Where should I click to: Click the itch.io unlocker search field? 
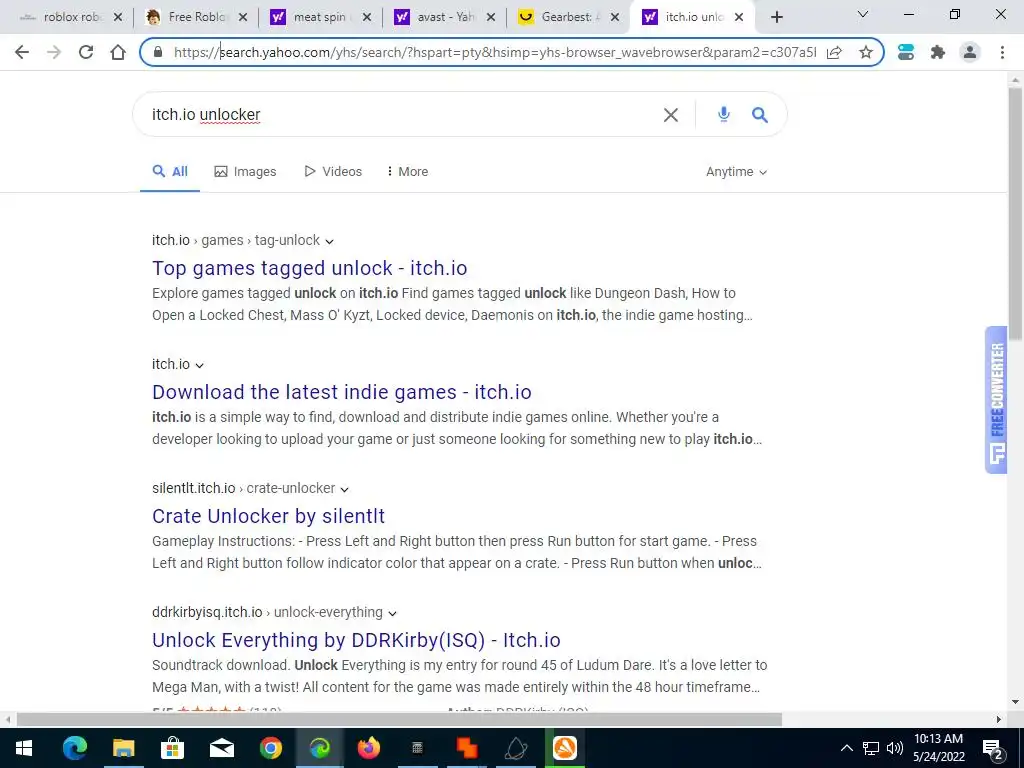(x=398, y=115)
